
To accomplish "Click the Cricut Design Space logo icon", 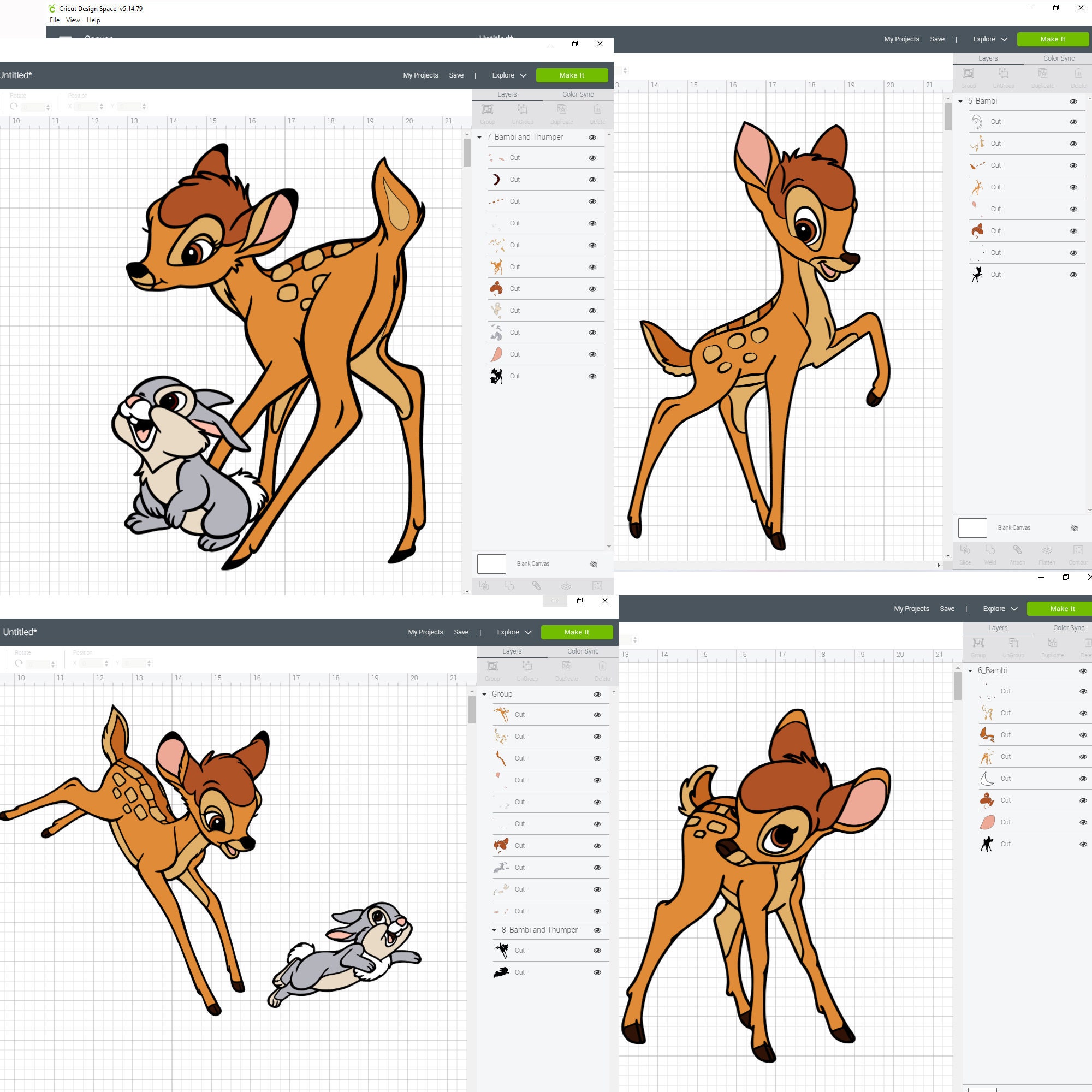I will 52,9.
